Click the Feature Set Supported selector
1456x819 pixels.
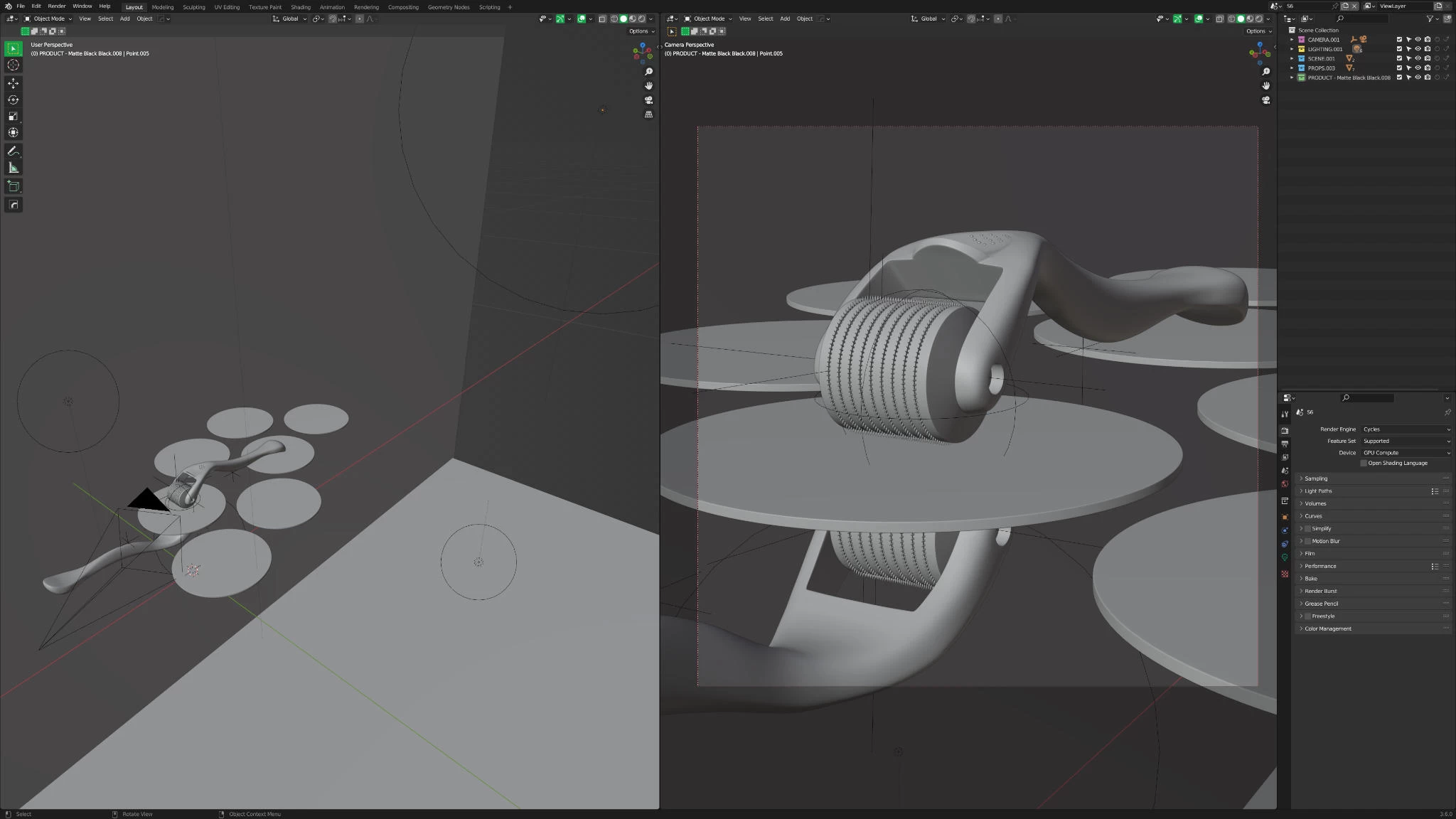coord(1406,441)
